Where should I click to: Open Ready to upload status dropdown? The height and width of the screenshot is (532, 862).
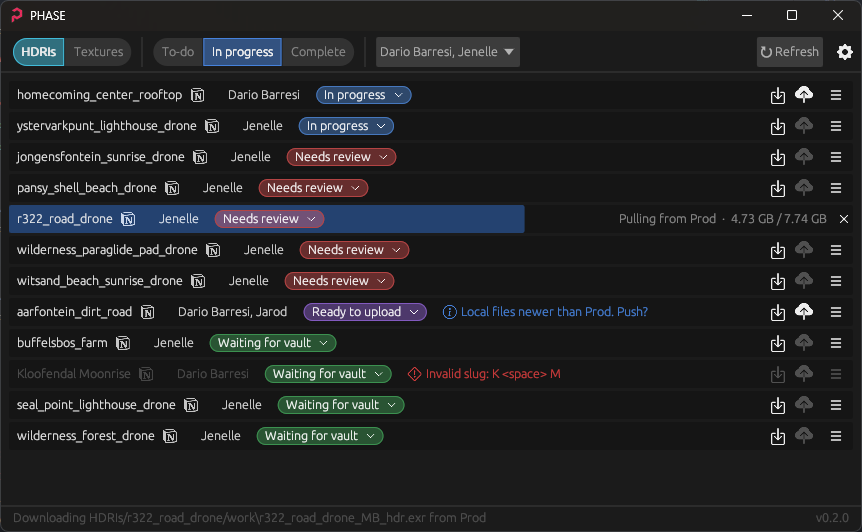pos(365,312)
